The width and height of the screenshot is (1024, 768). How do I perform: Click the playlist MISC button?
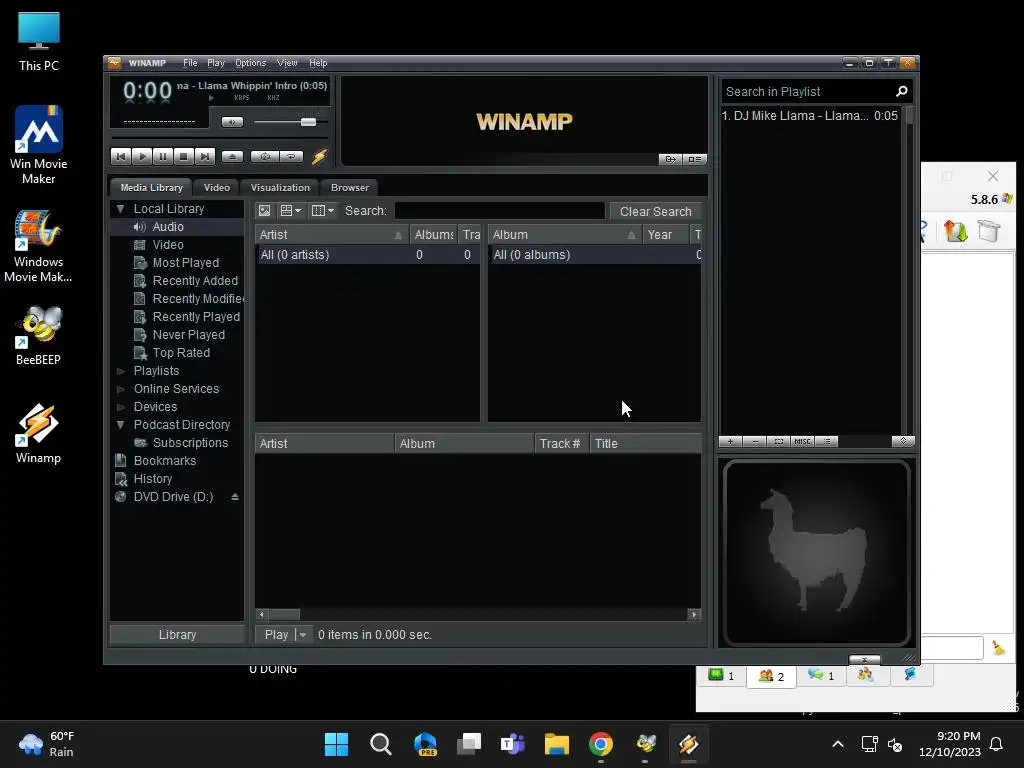point(802,442)
